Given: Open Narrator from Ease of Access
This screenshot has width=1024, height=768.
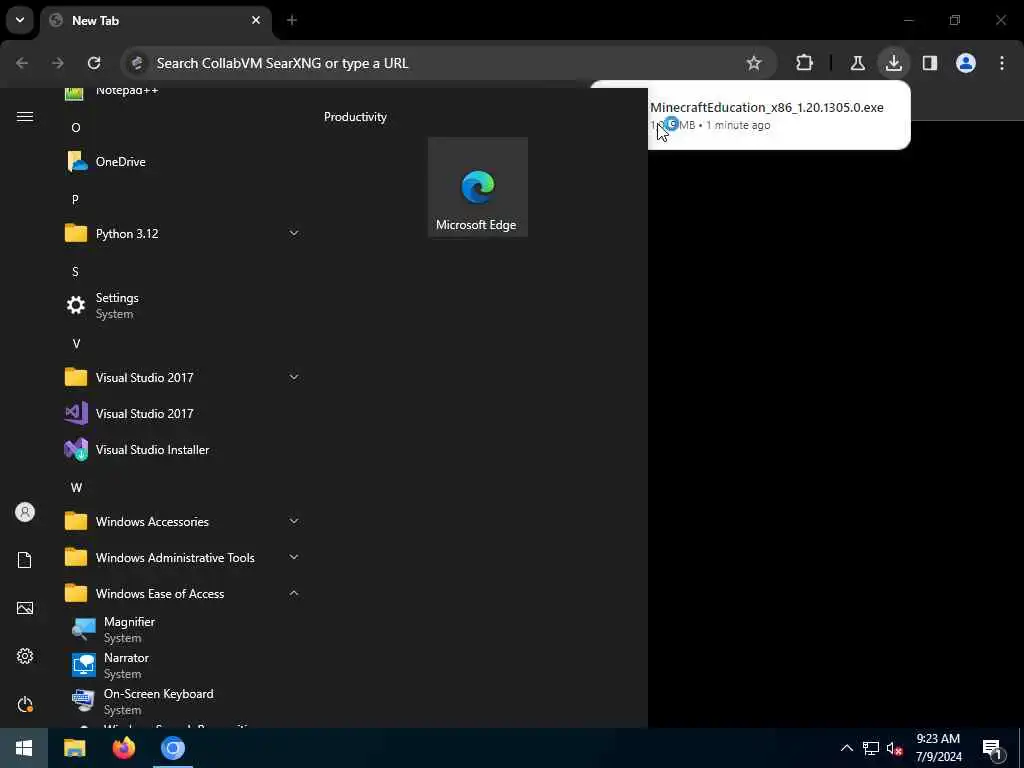Looking at the screenshot, I should 183,665.
